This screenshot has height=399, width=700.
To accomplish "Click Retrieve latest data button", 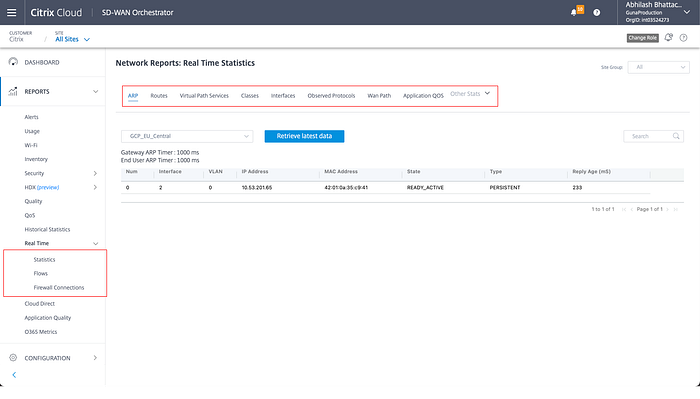I will (x=304, y=136).
